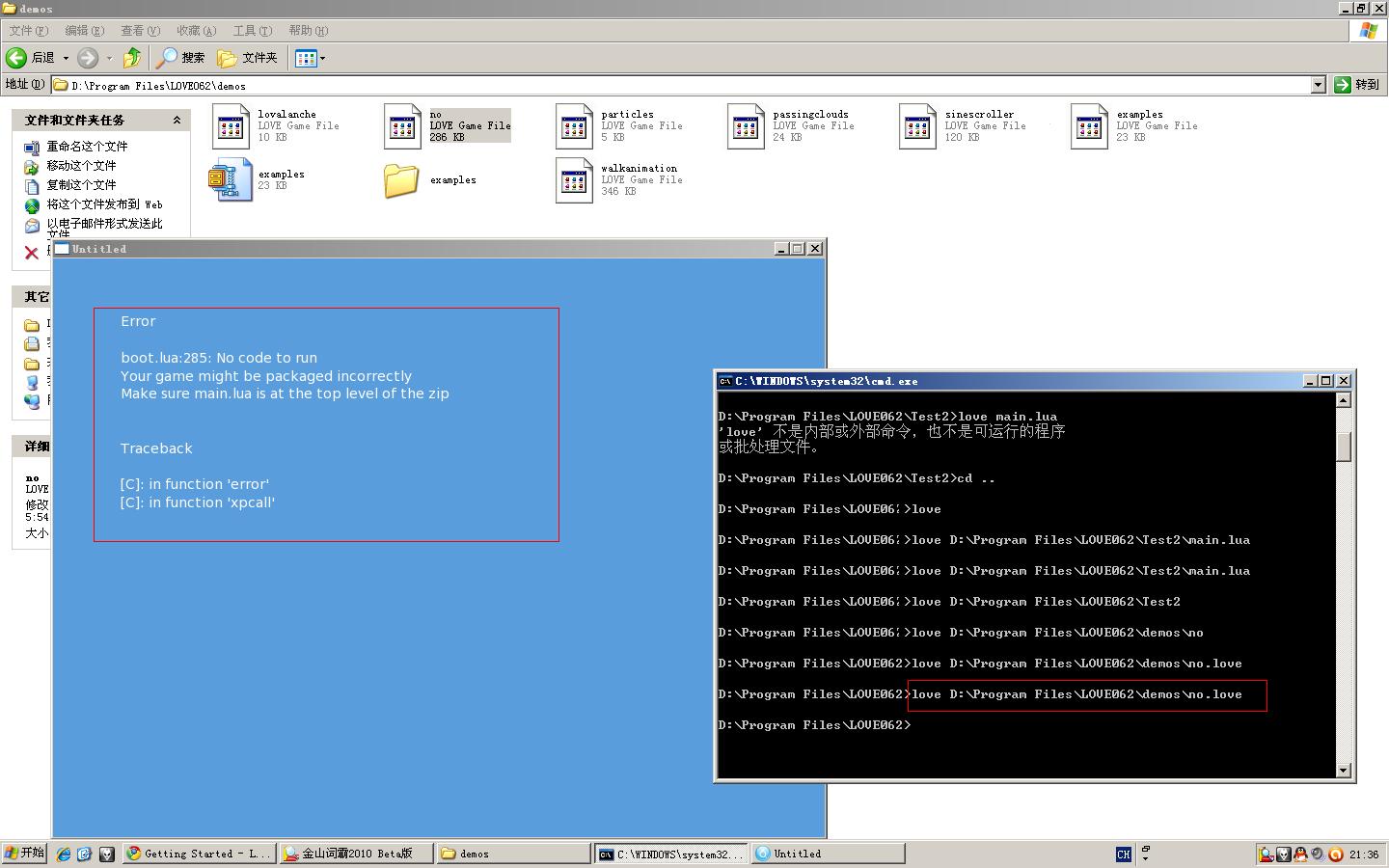Open the examples LOVE game file (23 KB)
The image size is (1389, 868).
click(x=1090, y=126)
